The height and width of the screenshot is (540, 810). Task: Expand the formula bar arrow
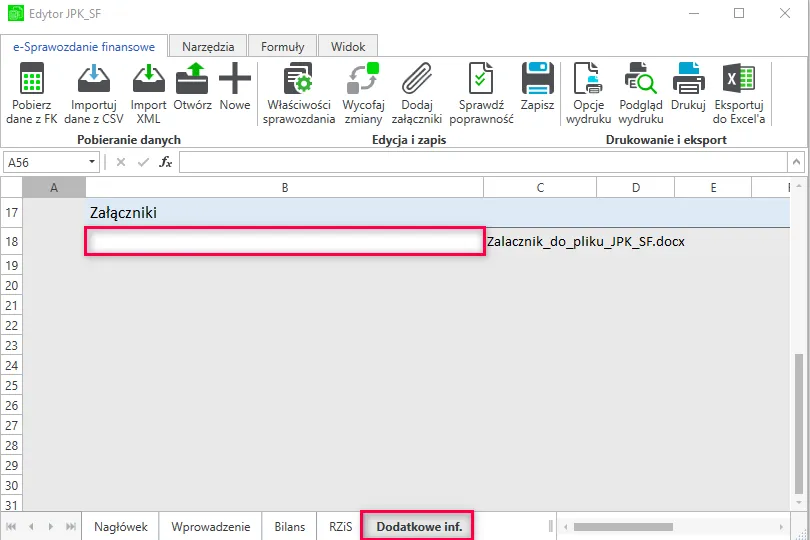(794, 162)
